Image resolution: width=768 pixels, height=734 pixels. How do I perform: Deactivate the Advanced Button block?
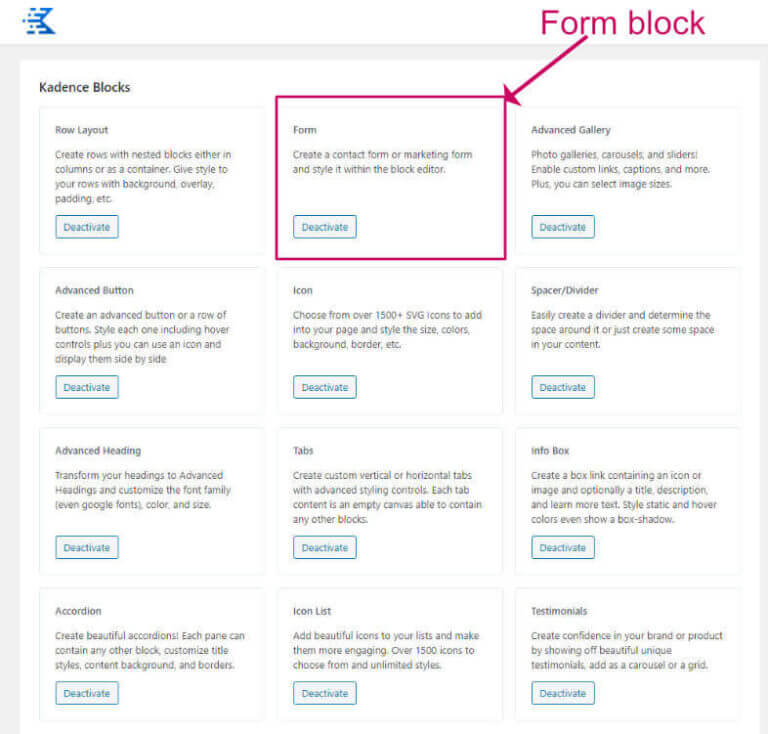pyautogui.click(x=87, y=387)
